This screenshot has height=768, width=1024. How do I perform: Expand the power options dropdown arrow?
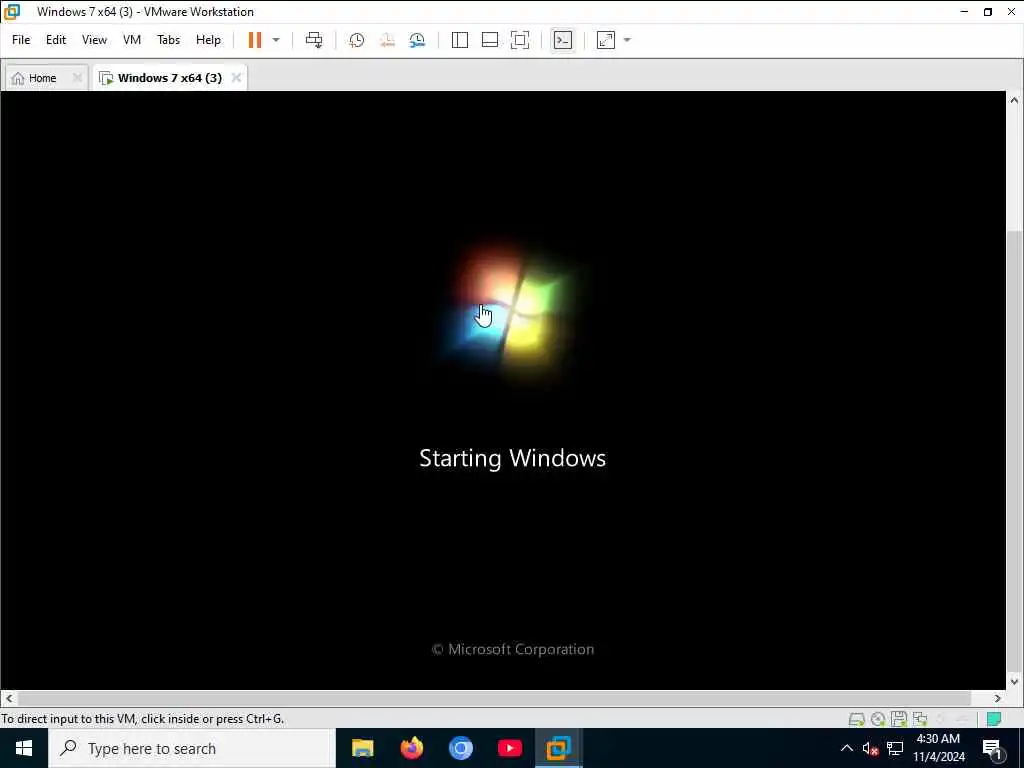(x=276, y=40)
